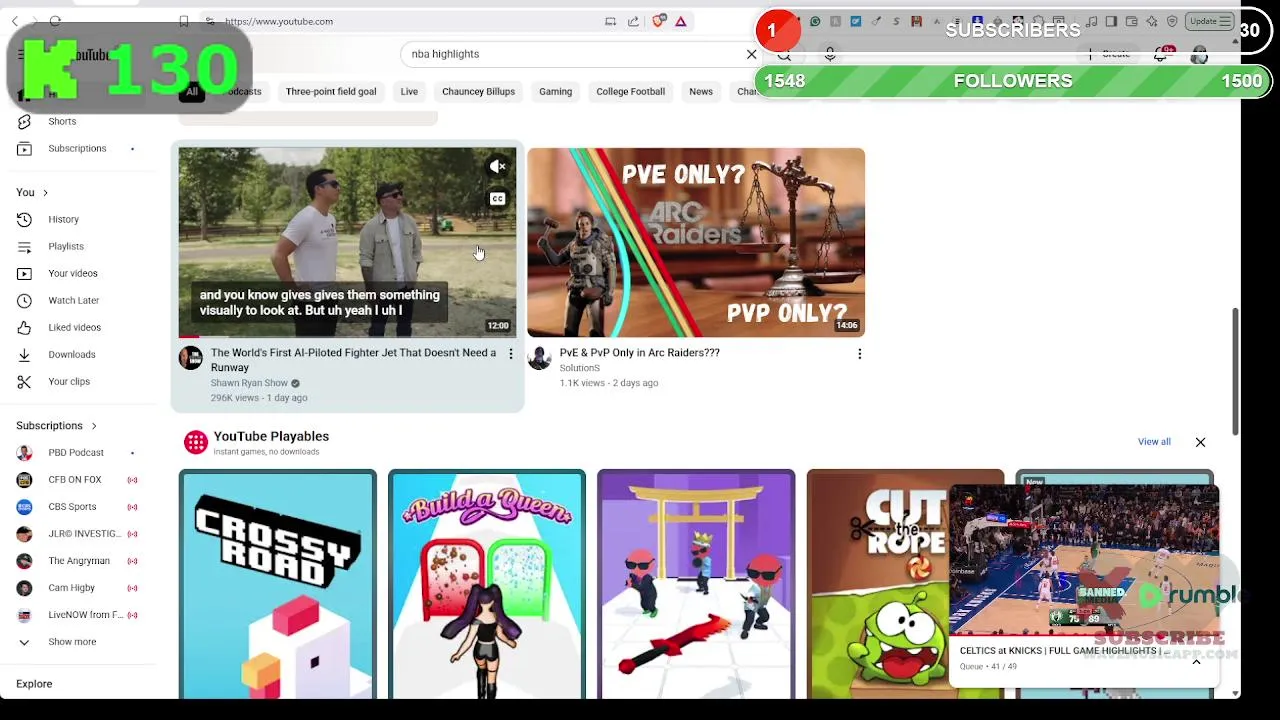Click the browser address bar URL
The image size is (1280, 720).
pyautogui.click(x=279, y=21)
